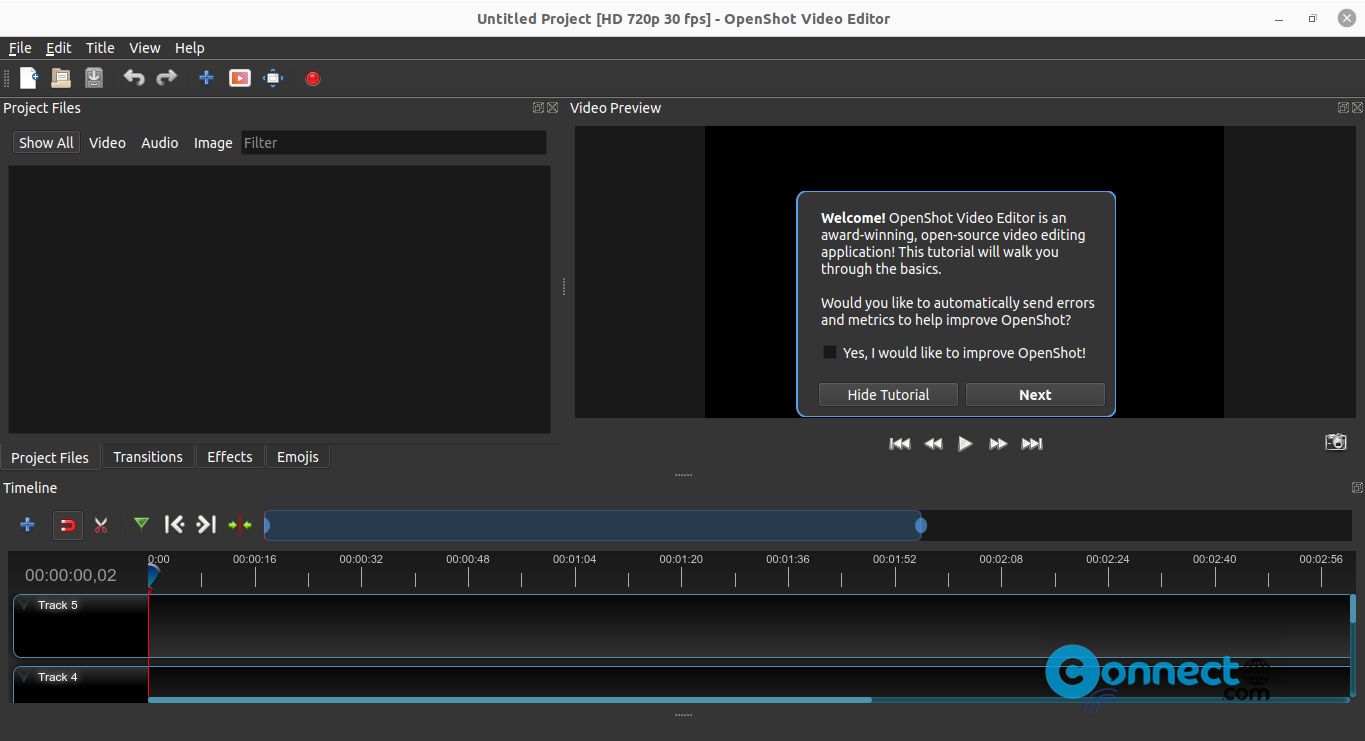This screenshot has width=1365, height=741.
Task: Filter project files by Audio
Action: pyautogui.click(x=160, y=142)
